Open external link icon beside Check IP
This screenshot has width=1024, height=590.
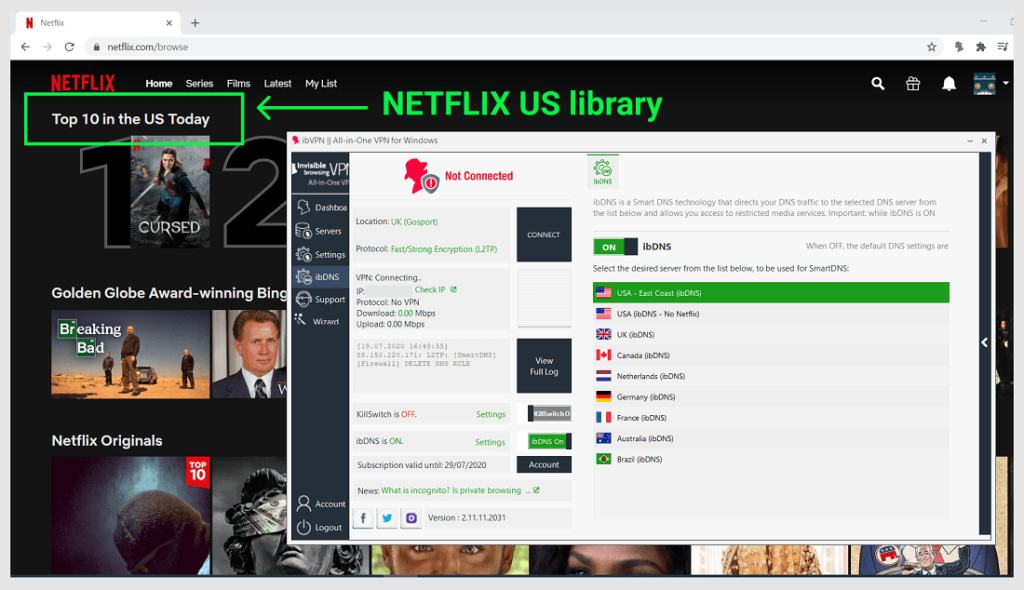(x=454, y=289)
